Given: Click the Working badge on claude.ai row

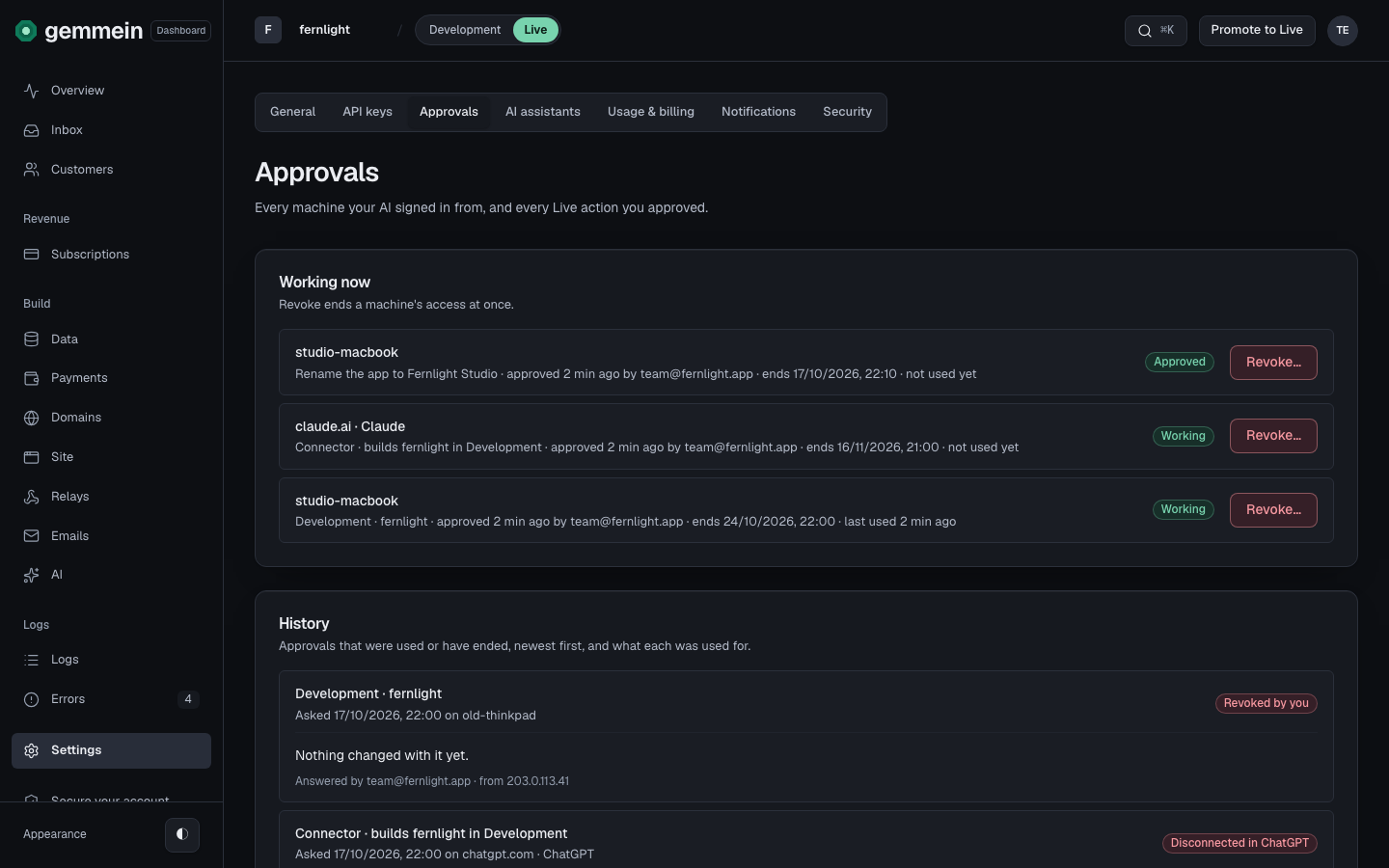Looking at the screenshot, I should pyautogui.click(x=1184, y=436).
